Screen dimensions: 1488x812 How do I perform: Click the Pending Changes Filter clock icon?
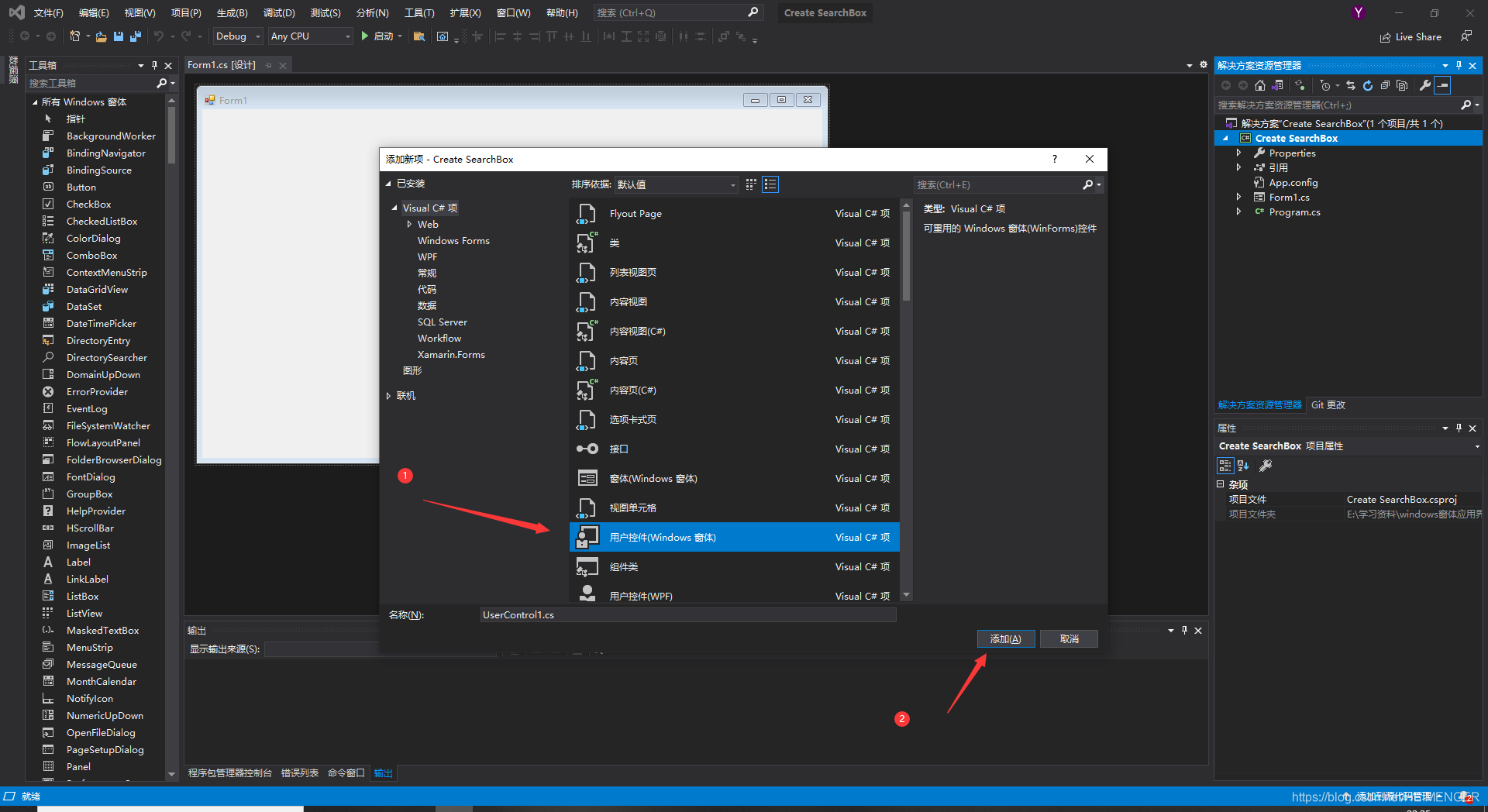tap(1325, 86)
